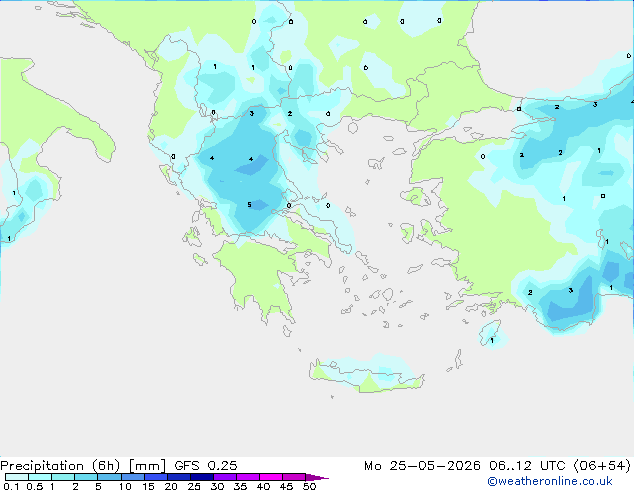Click the 'Mo 25-05-2026' date text

click(x=422, y=466)
